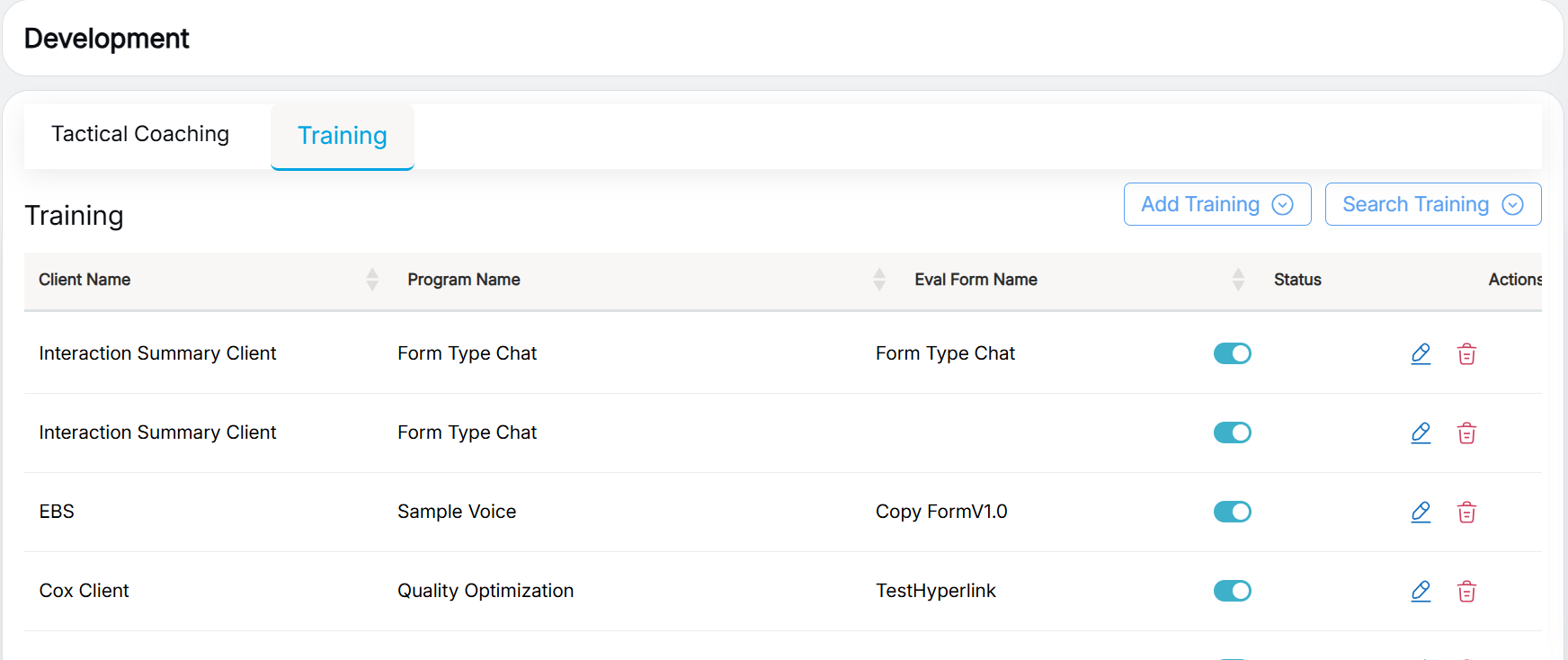
Task: Toggle status of row with empty eval form
Action: point(1232,433)
